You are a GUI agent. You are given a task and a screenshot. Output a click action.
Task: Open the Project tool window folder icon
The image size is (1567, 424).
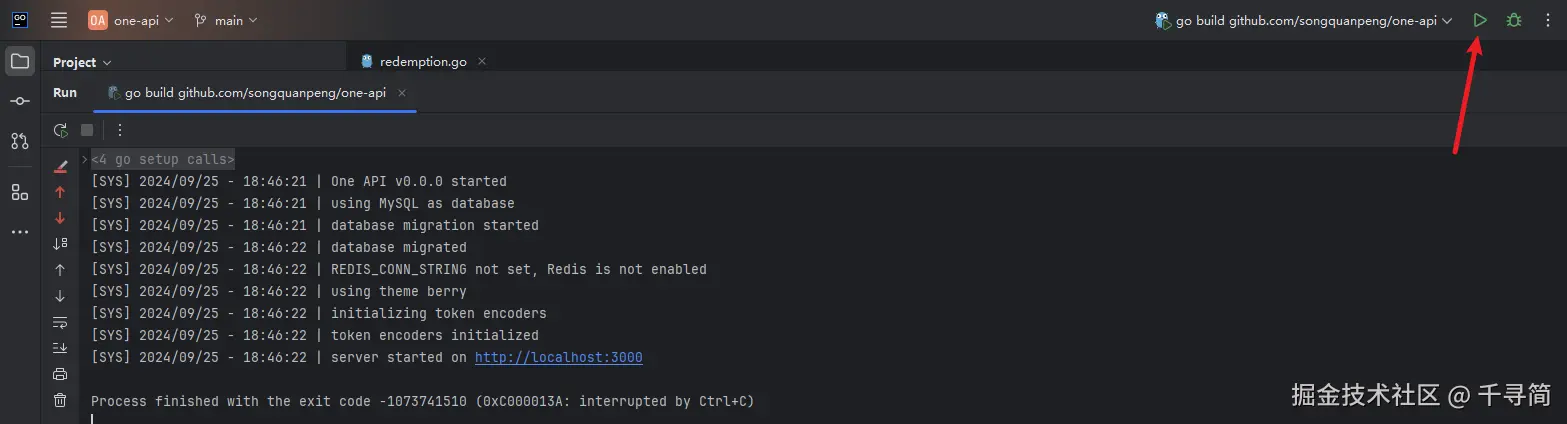click(20, 61)
